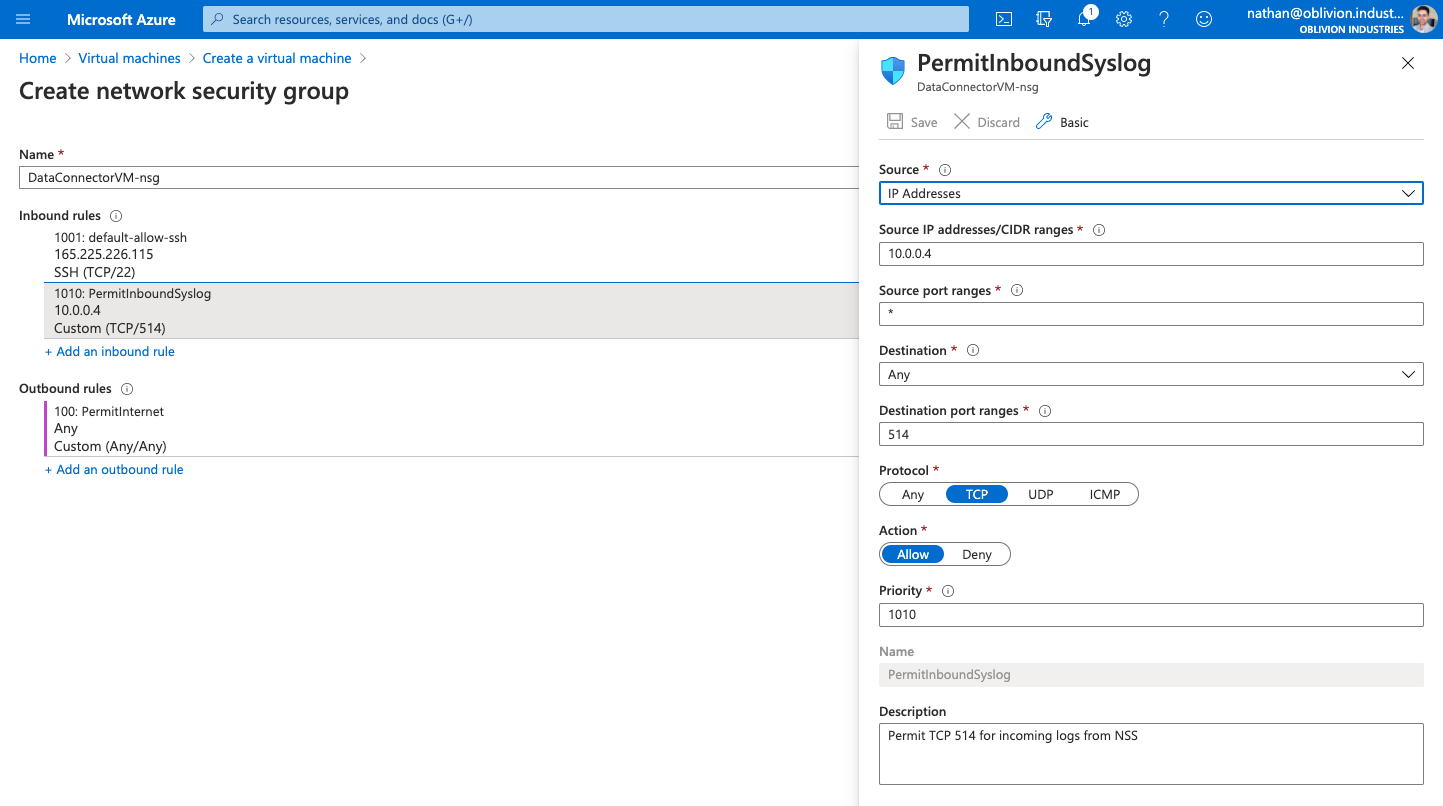Viewport: 1443px width, 806px height.
Task: Go to Virtual machines breadcrumb
Action: pos(129,58)
